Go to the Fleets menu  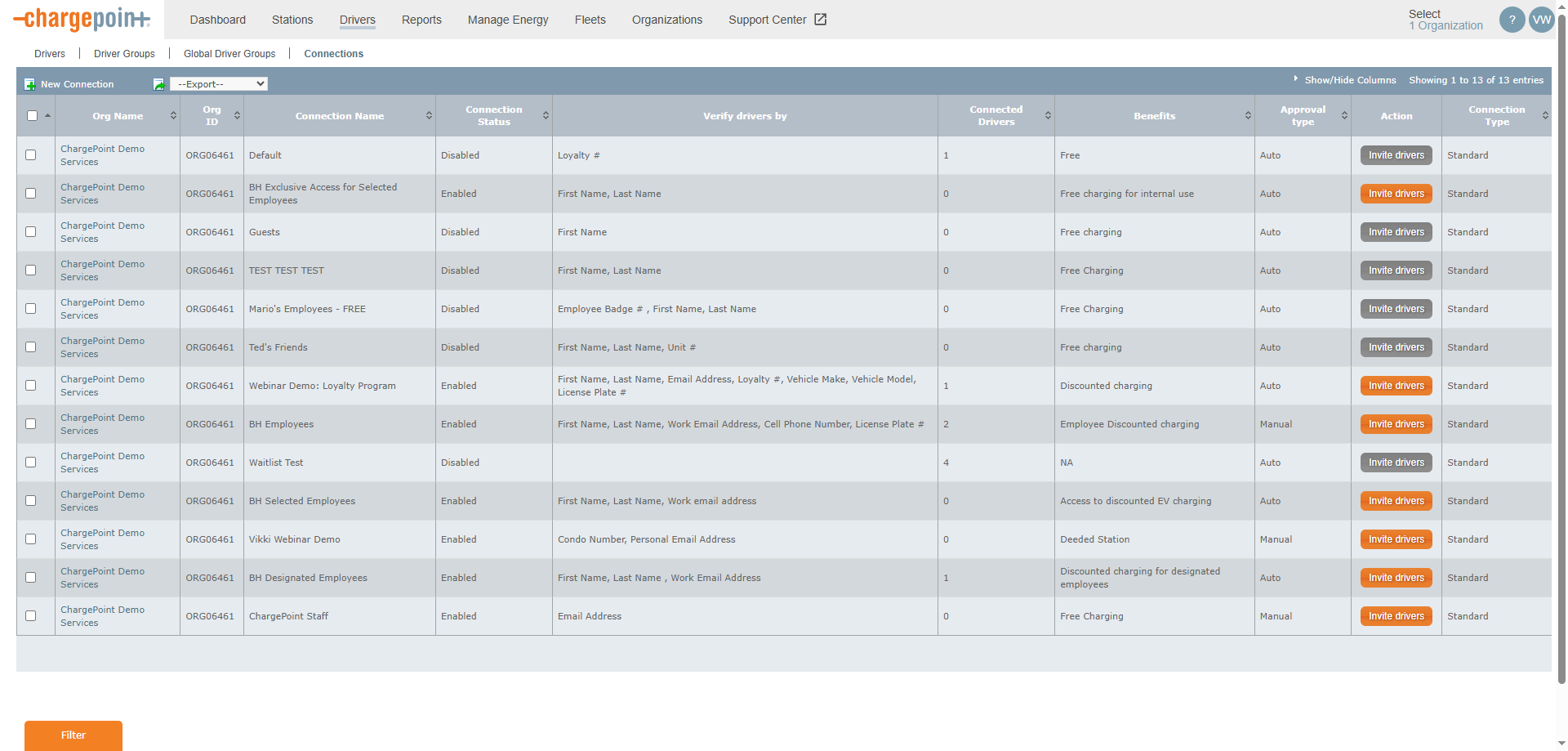(x=590, y=20)
